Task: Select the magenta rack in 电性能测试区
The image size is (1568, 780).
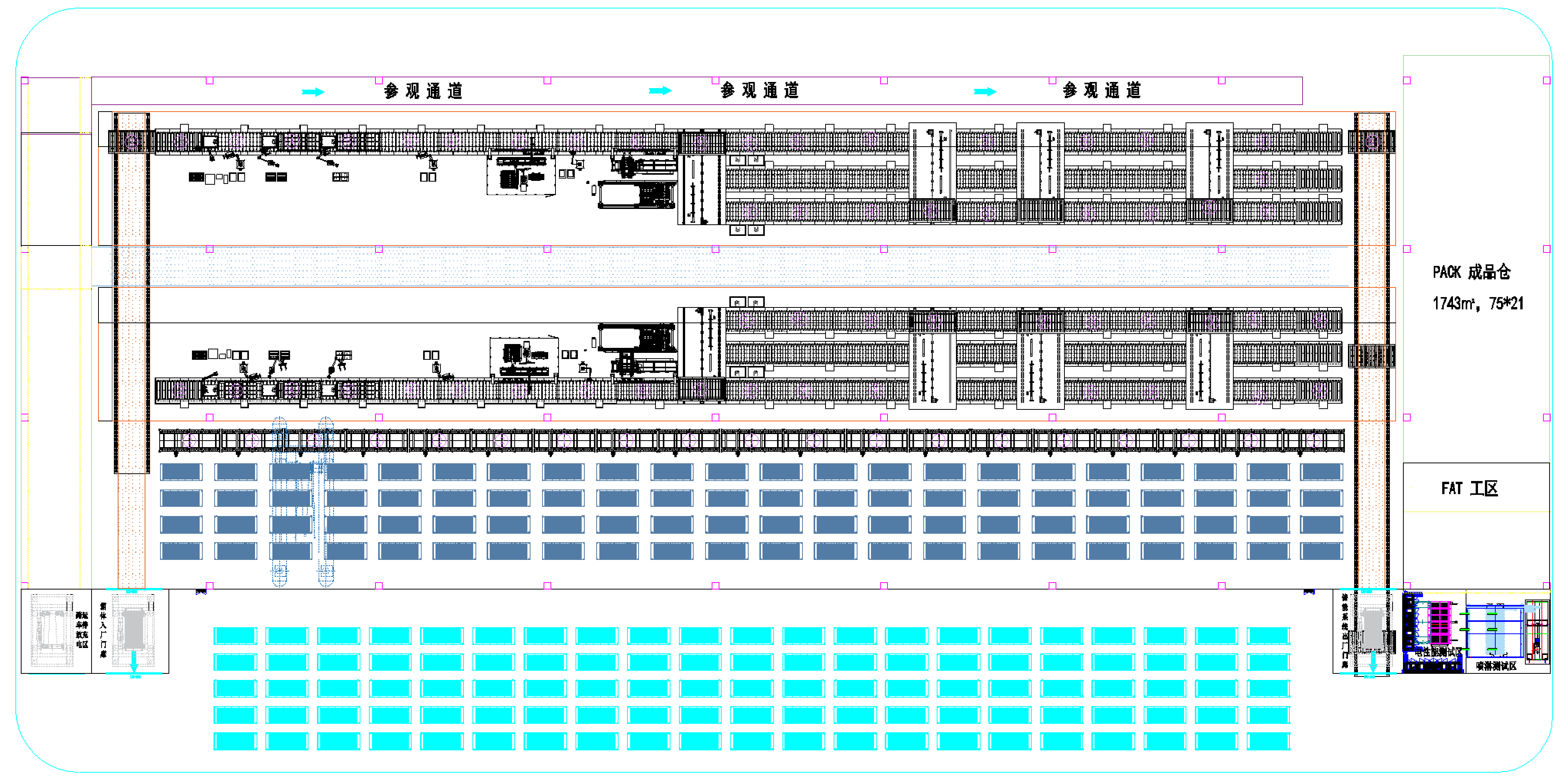Action: pyautogui.click(x=1439, y=623)
